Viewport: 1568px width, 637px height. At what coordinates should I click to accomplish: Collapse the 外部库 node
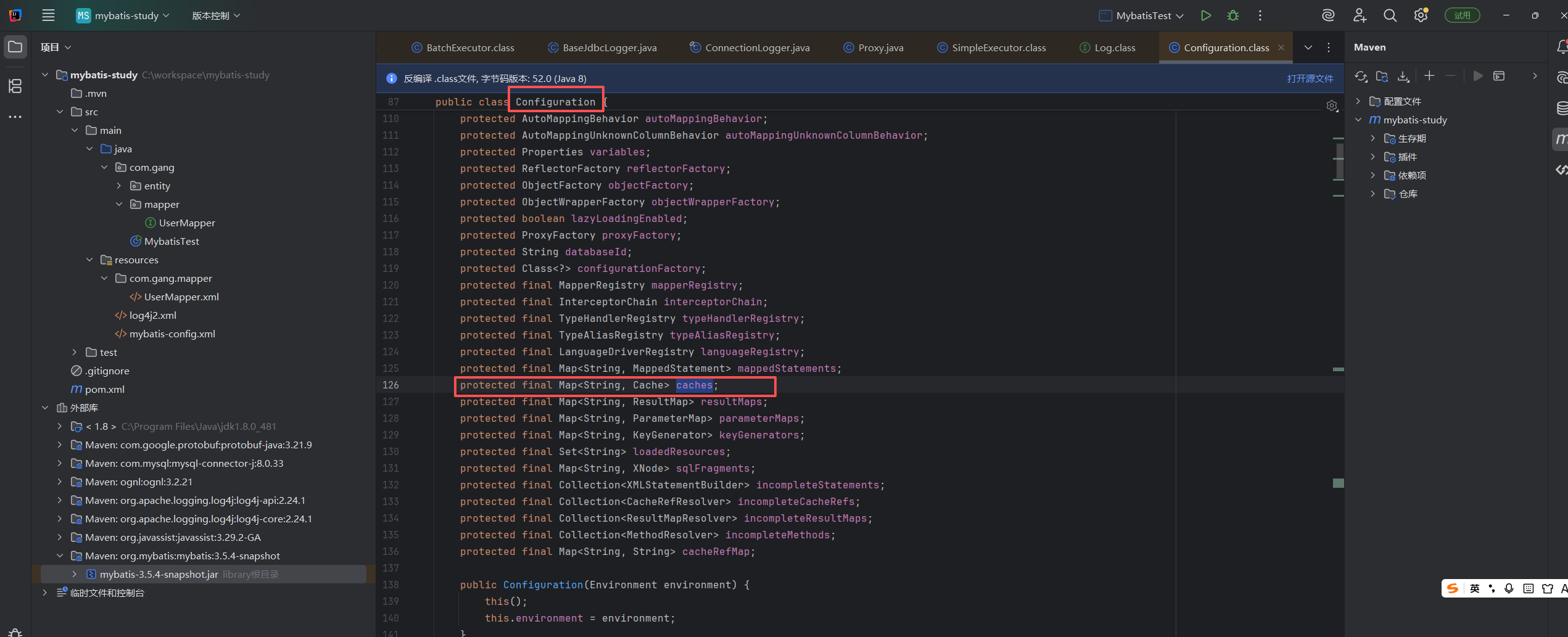45,408
